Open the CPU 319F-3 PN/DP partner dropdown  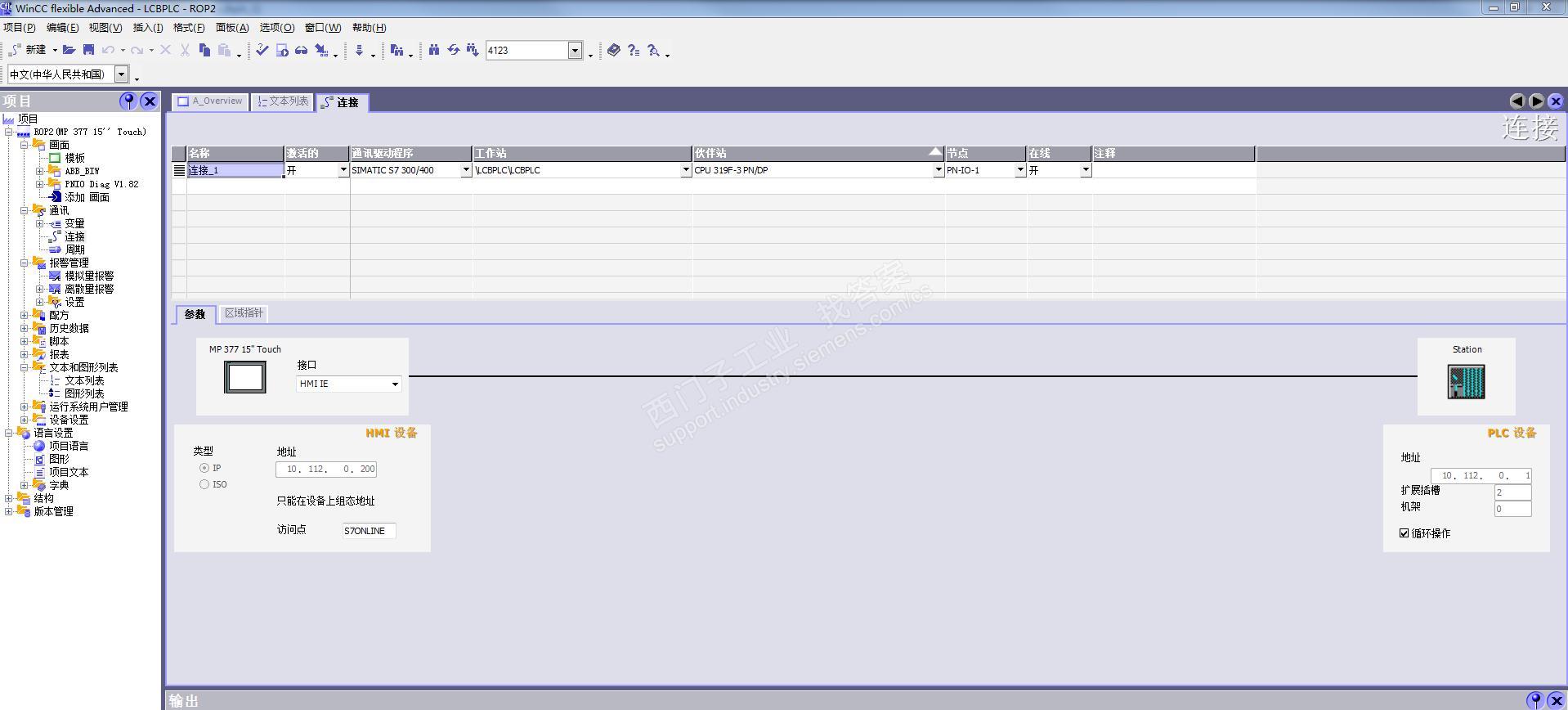(939, 170)
